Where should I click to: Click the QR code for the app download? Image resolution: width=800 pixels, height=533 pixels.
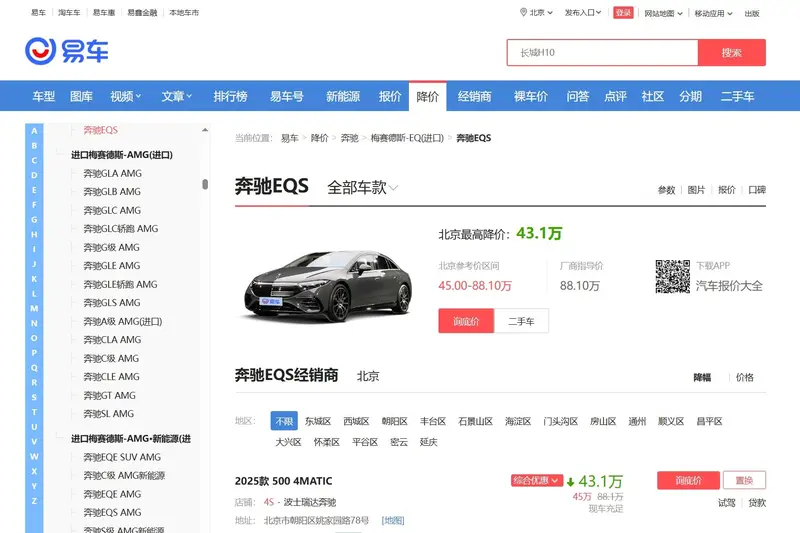672,276
